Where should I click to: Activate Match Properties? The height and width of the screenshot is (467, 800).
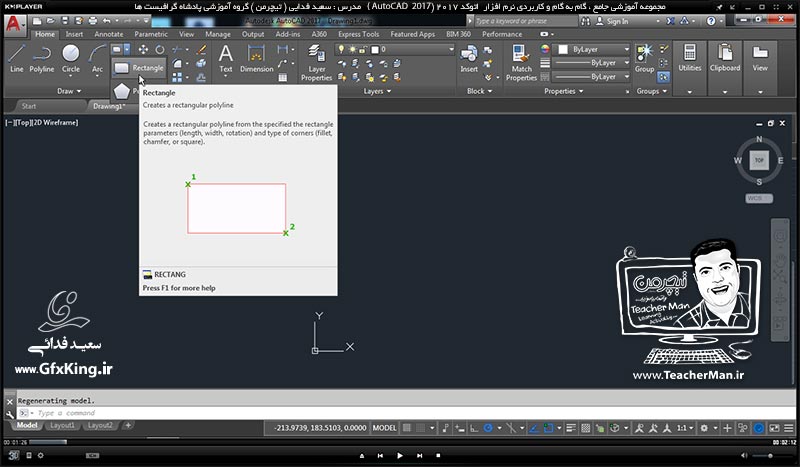521,63
